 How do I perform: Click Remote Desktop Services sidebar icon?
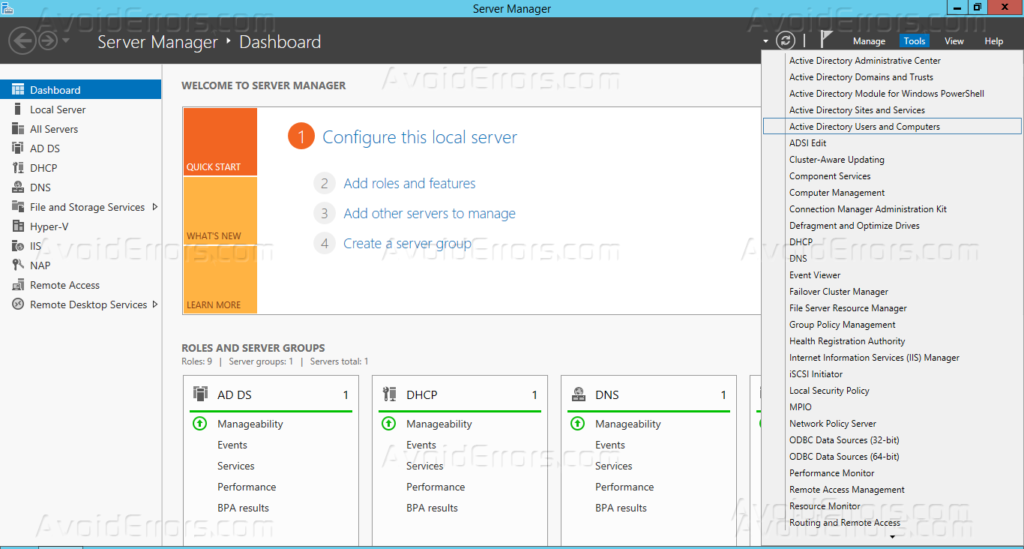coord(18,304)
